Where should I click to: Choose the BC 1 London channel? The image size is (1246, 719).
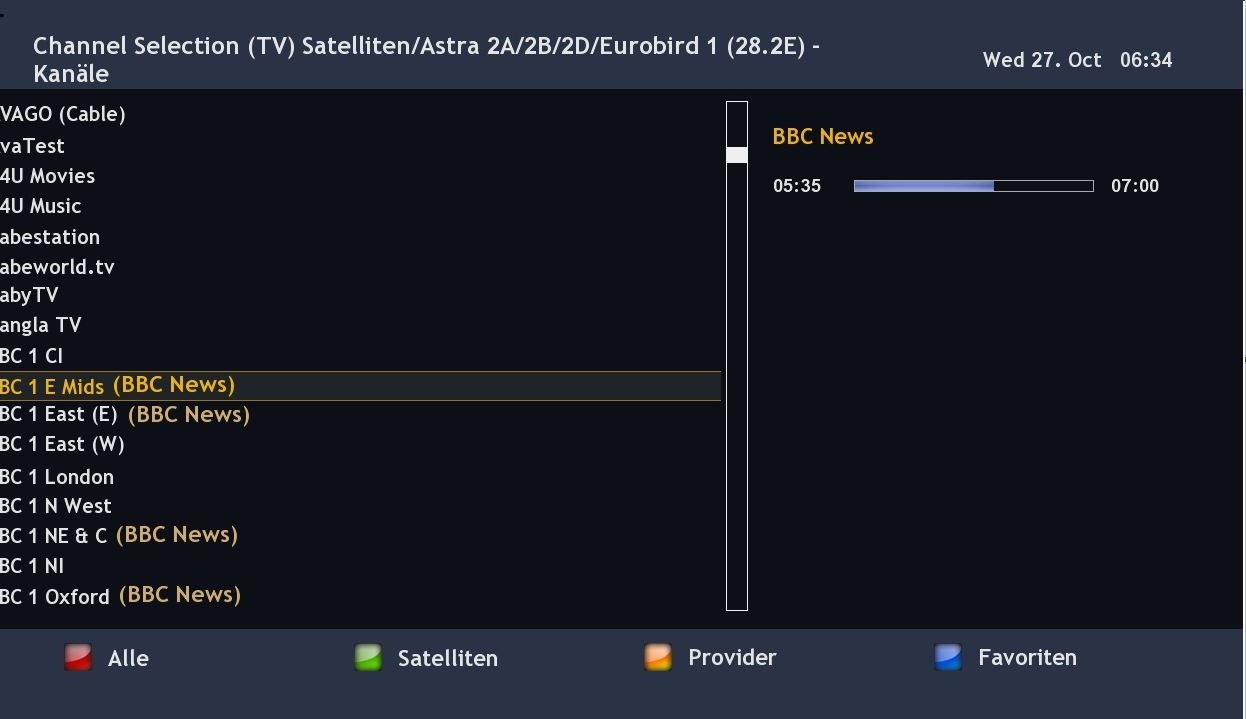pyautogui.click(x=57, y=477)
